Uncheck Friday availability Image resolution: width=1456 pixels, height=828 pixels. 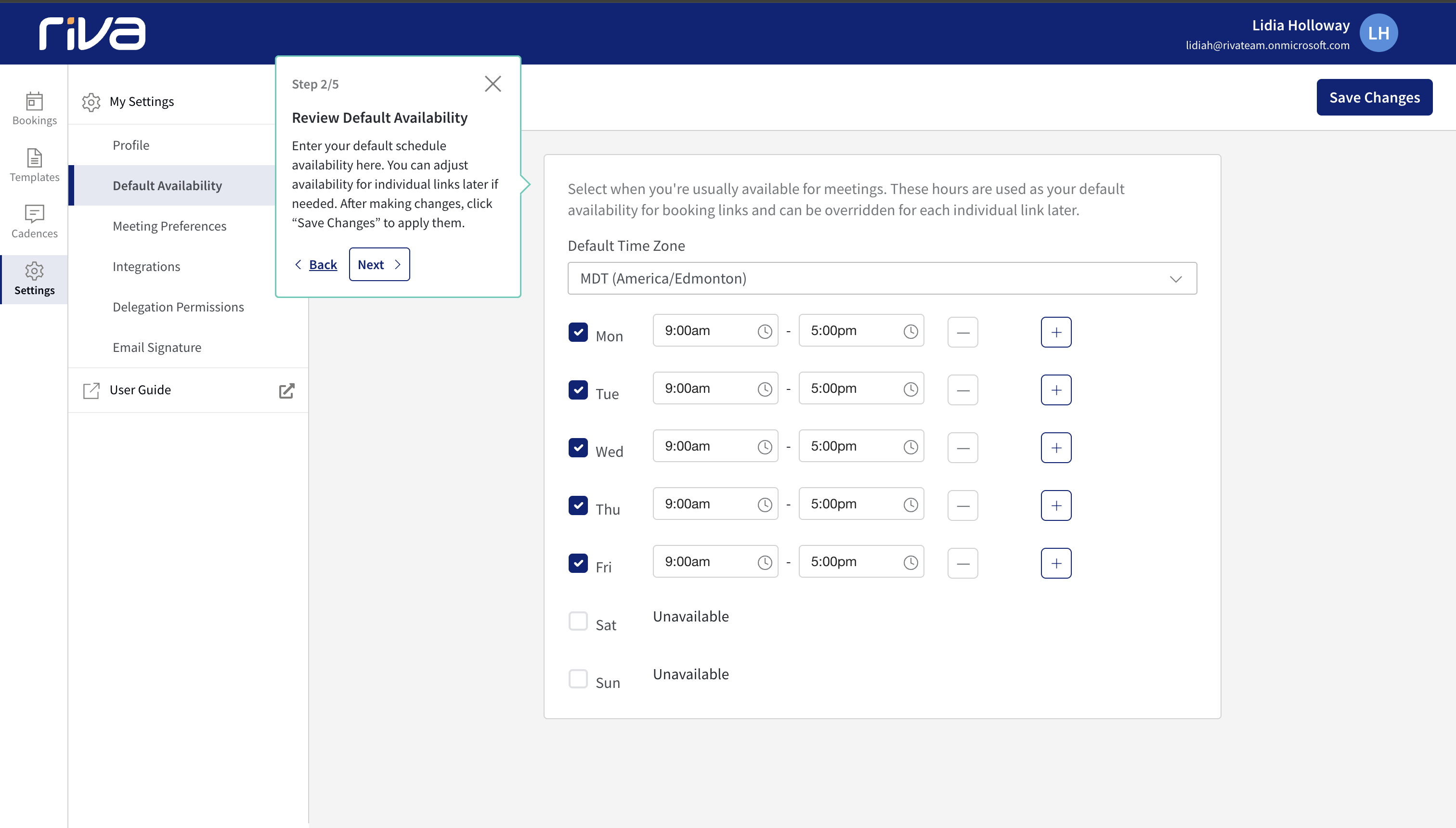point(578,563)
